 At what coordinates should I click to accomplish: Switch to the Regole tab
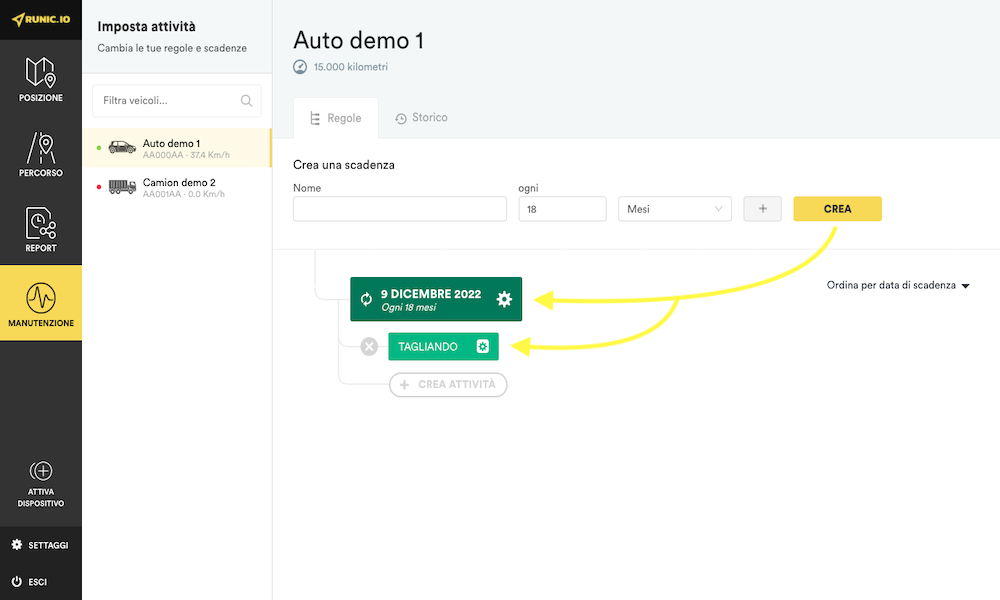pos(335,118)
